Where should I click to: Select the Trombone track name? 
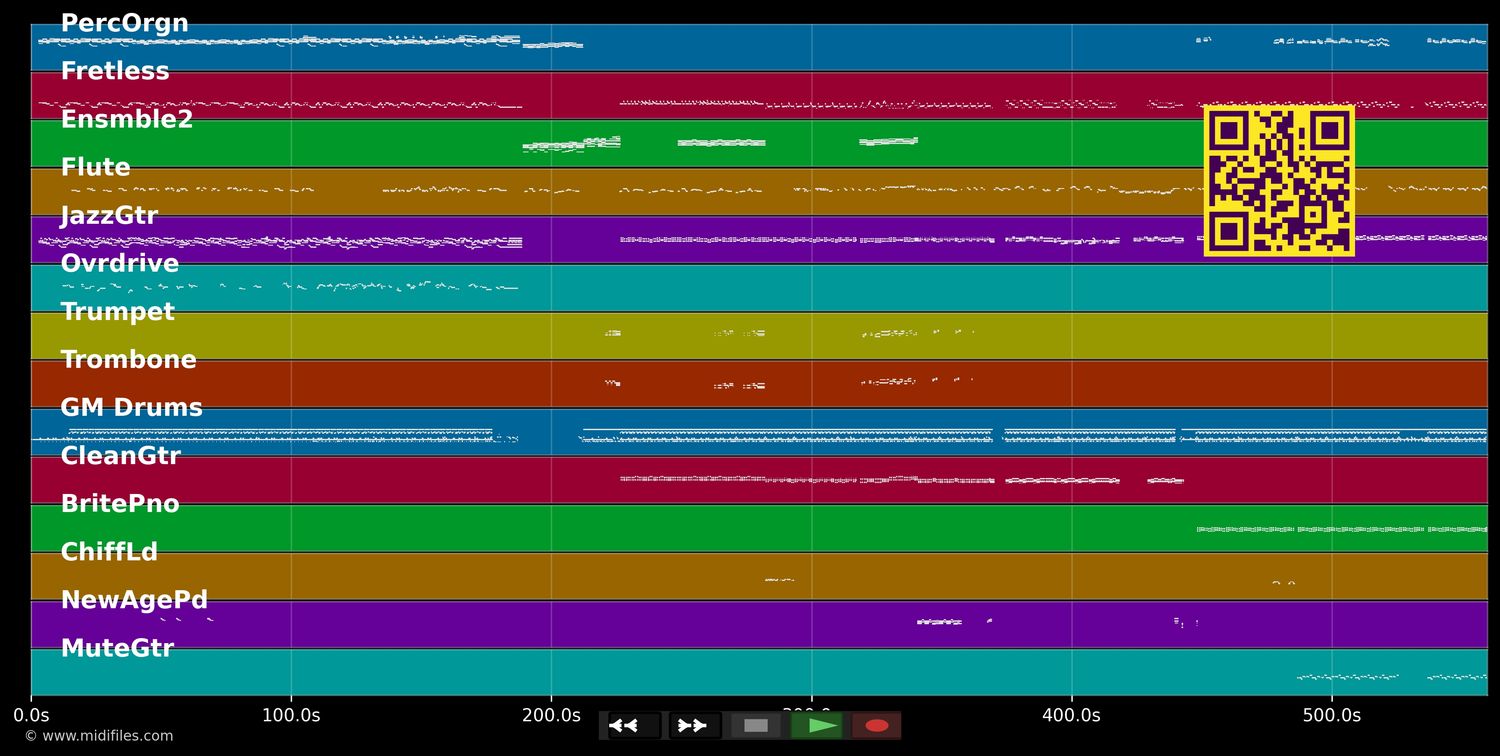click(128, 359)
